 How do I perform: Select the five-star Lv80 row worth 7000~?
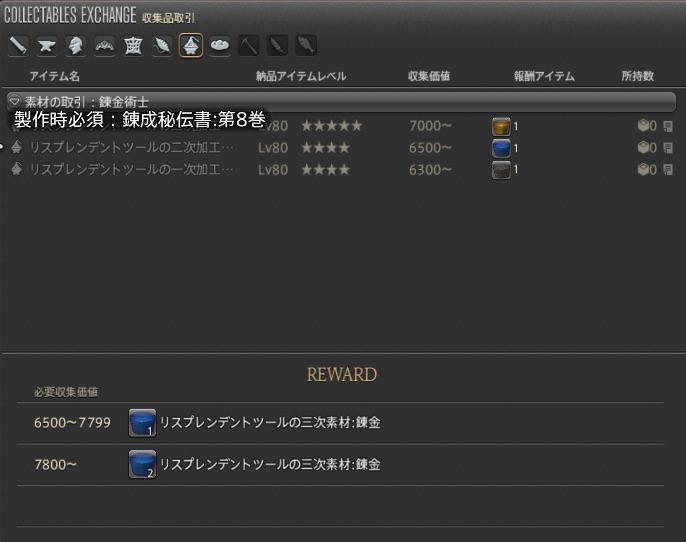tap(330, 126)
